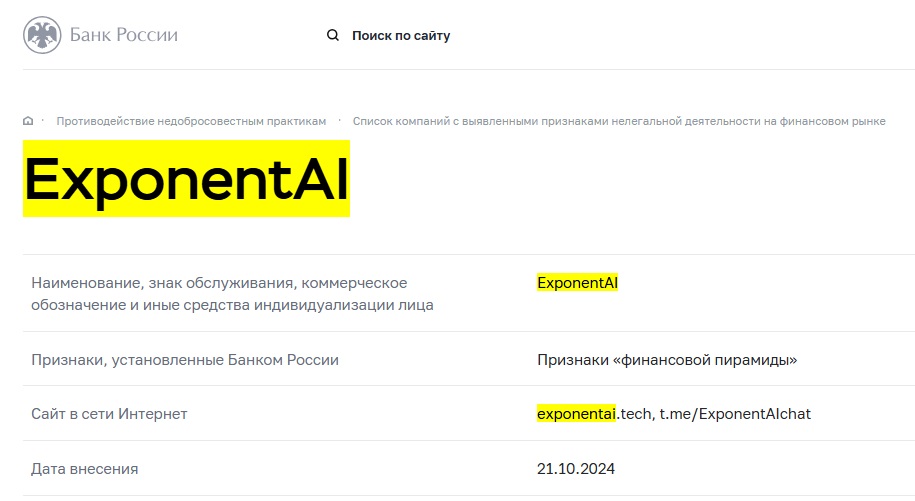
Task: Click the divider line below the site header
Action: click(x=468, y=69)
